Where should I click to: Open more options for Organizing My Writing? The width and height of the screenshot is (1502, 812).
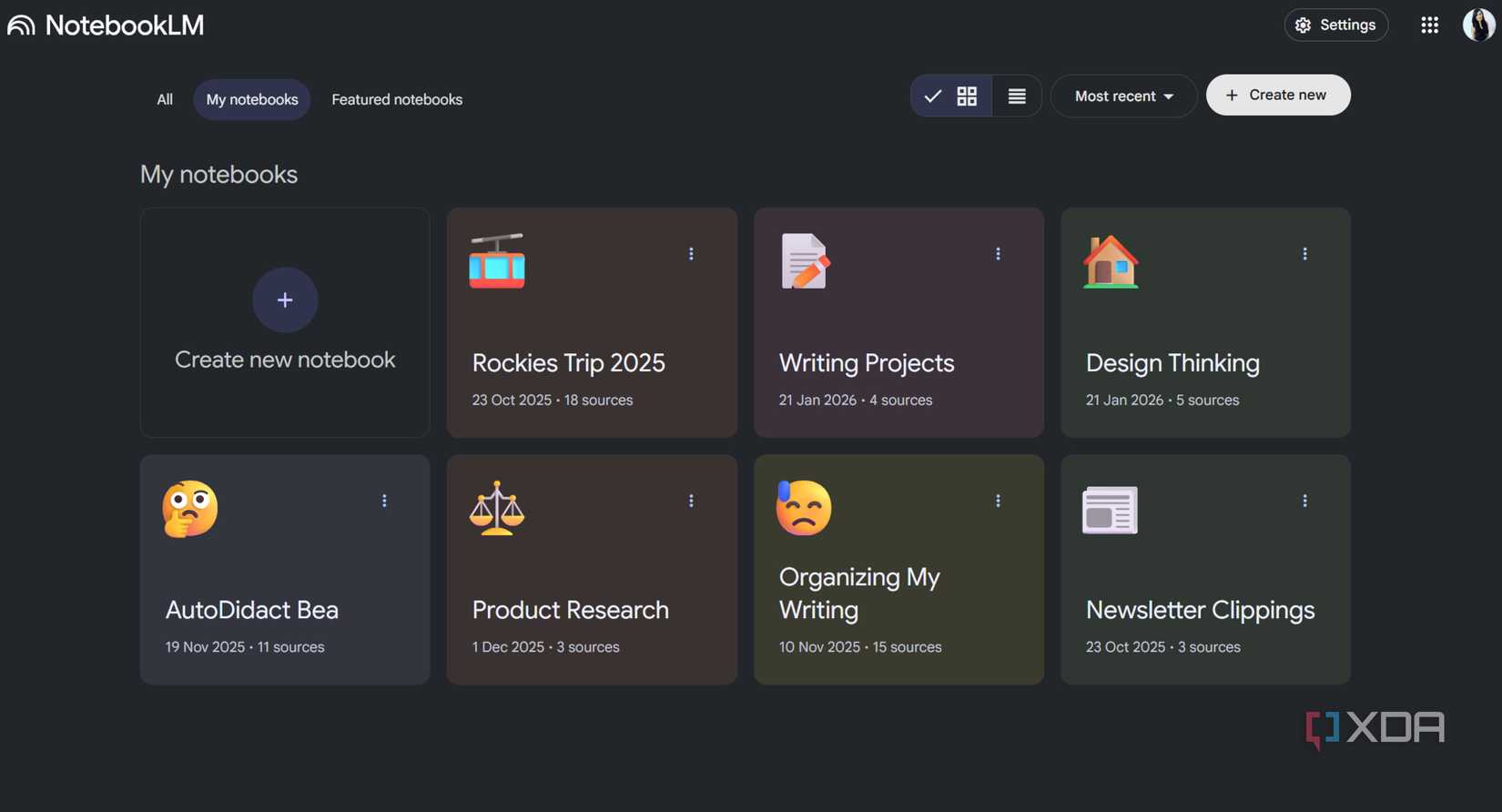[998, 501]
